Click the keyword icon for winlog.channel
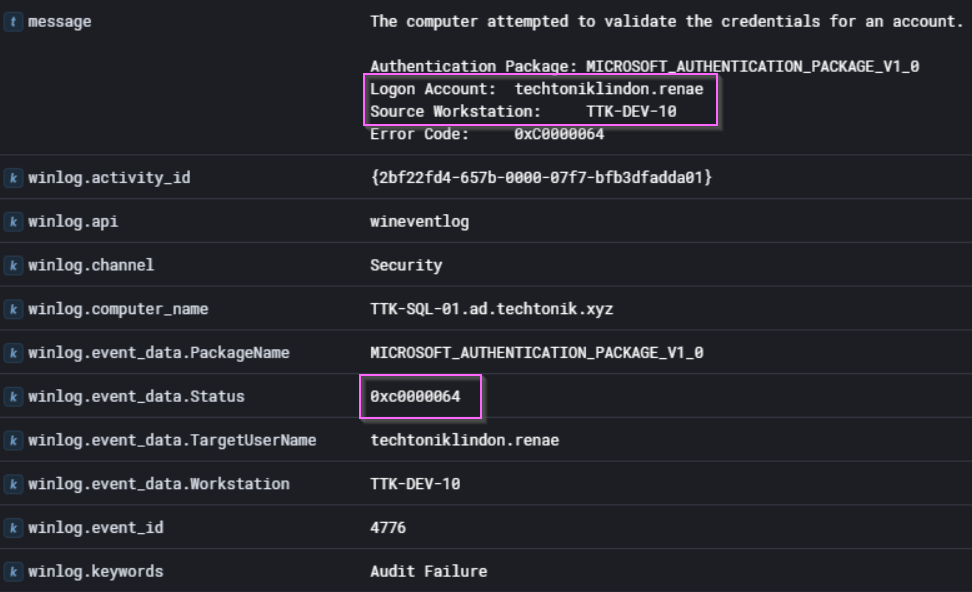This screenshot has width=972, height=592. click(x=14, y=266)
